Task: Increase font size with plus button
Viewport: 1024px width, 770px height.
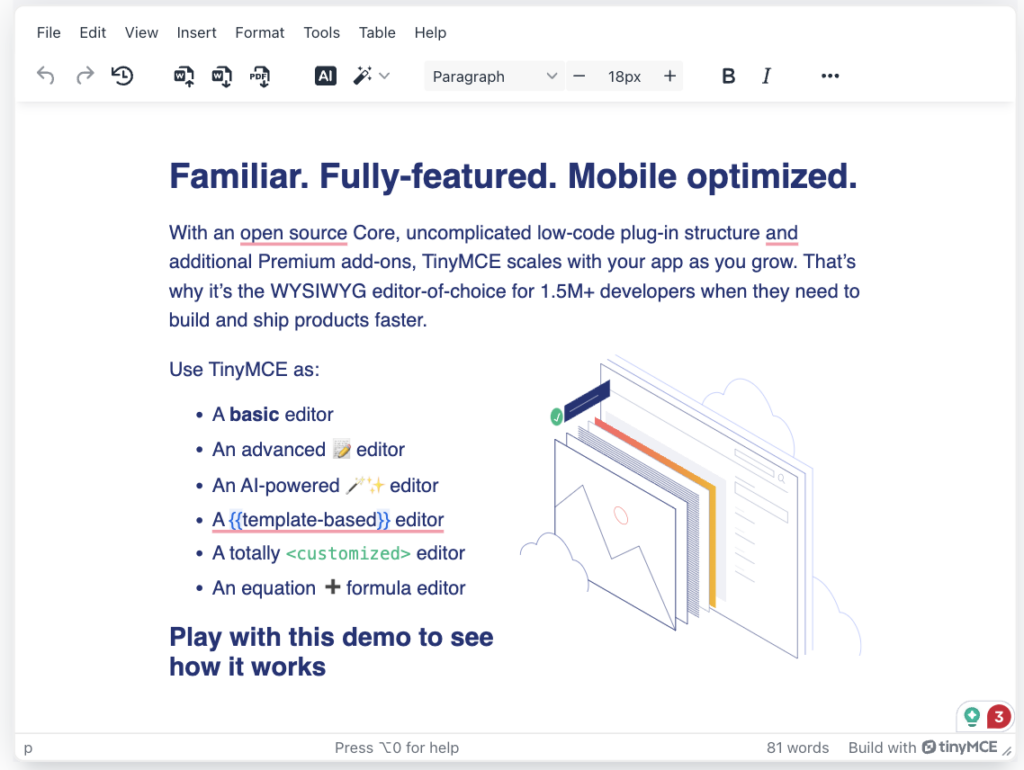Action: tap(670, 76)
